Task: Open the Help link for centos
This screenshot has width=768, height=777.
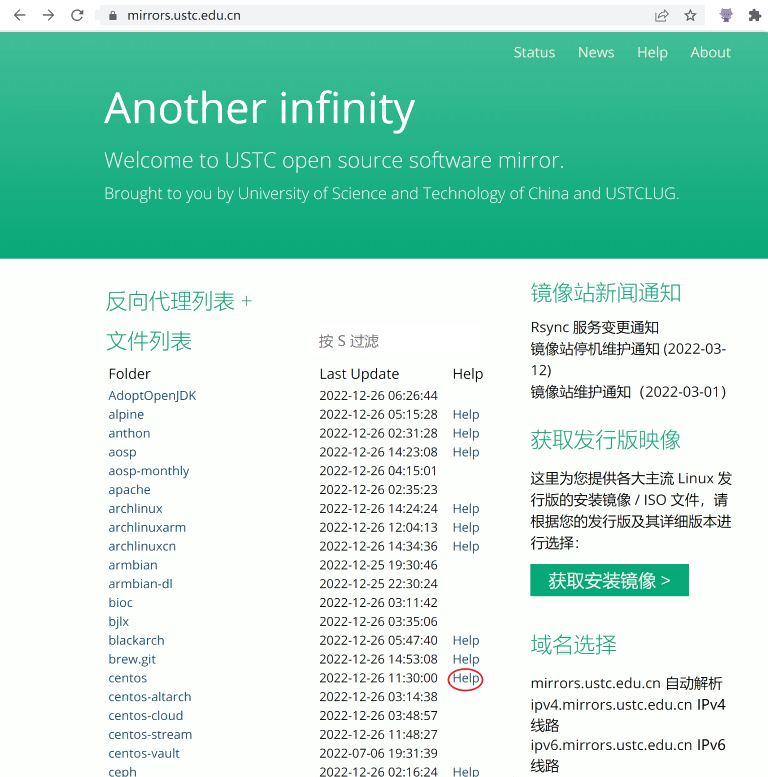Action: 466,678
